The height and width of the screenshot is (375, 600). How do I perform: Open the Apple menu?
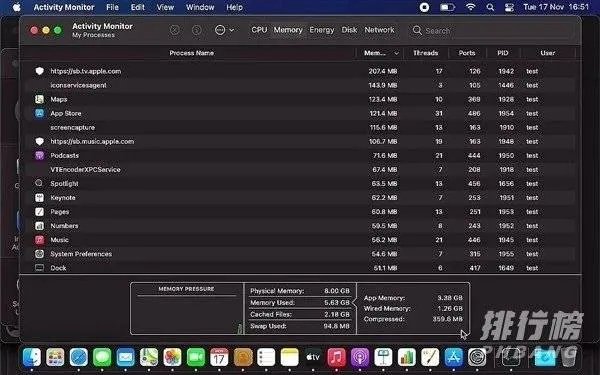click(x=16, y=7)
